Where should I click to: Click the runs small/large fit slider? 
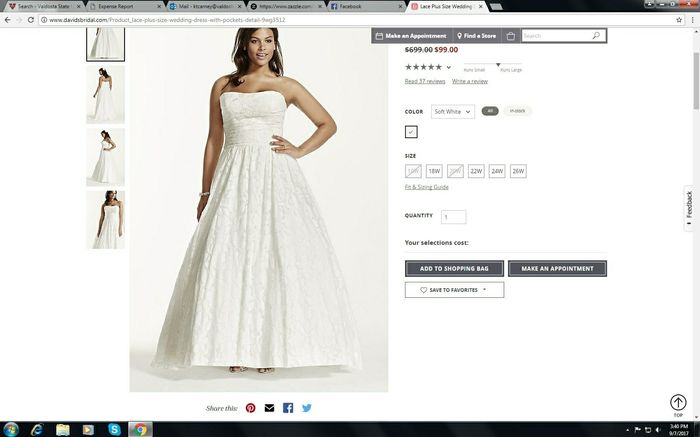[x=492, y=65]
